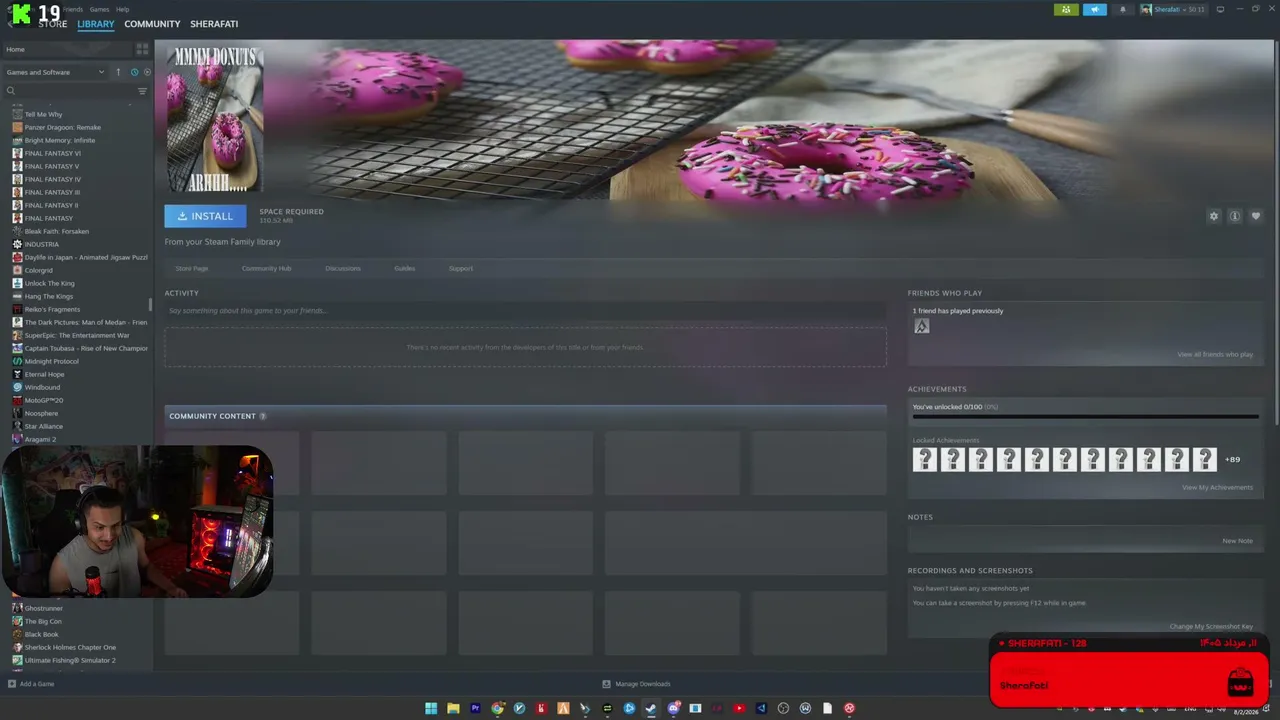Open File Explorer from taskbar
The height and width of the screenshot is (720, 1280).
point(453,708)
